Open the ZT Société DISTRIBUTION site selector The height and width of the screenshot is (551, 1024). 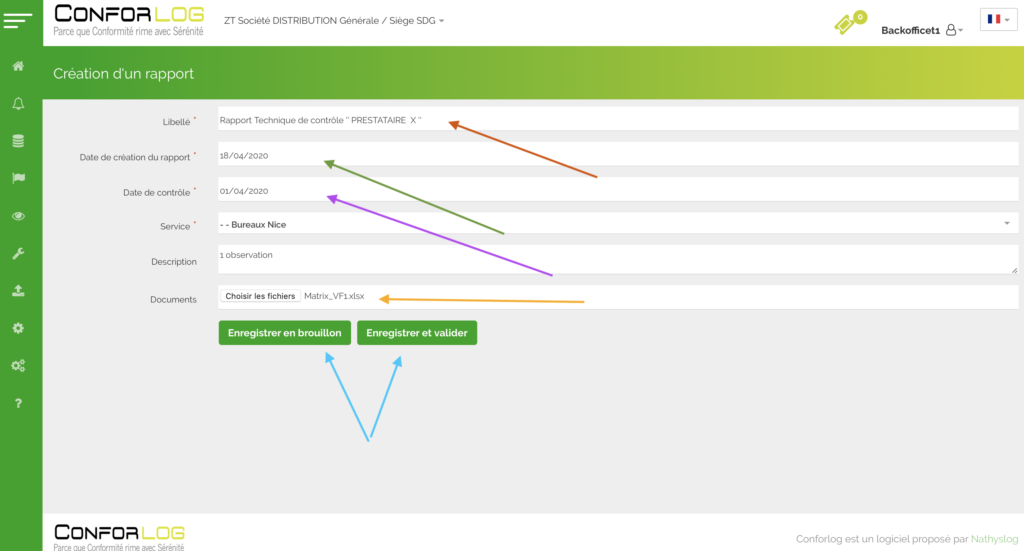334,20
